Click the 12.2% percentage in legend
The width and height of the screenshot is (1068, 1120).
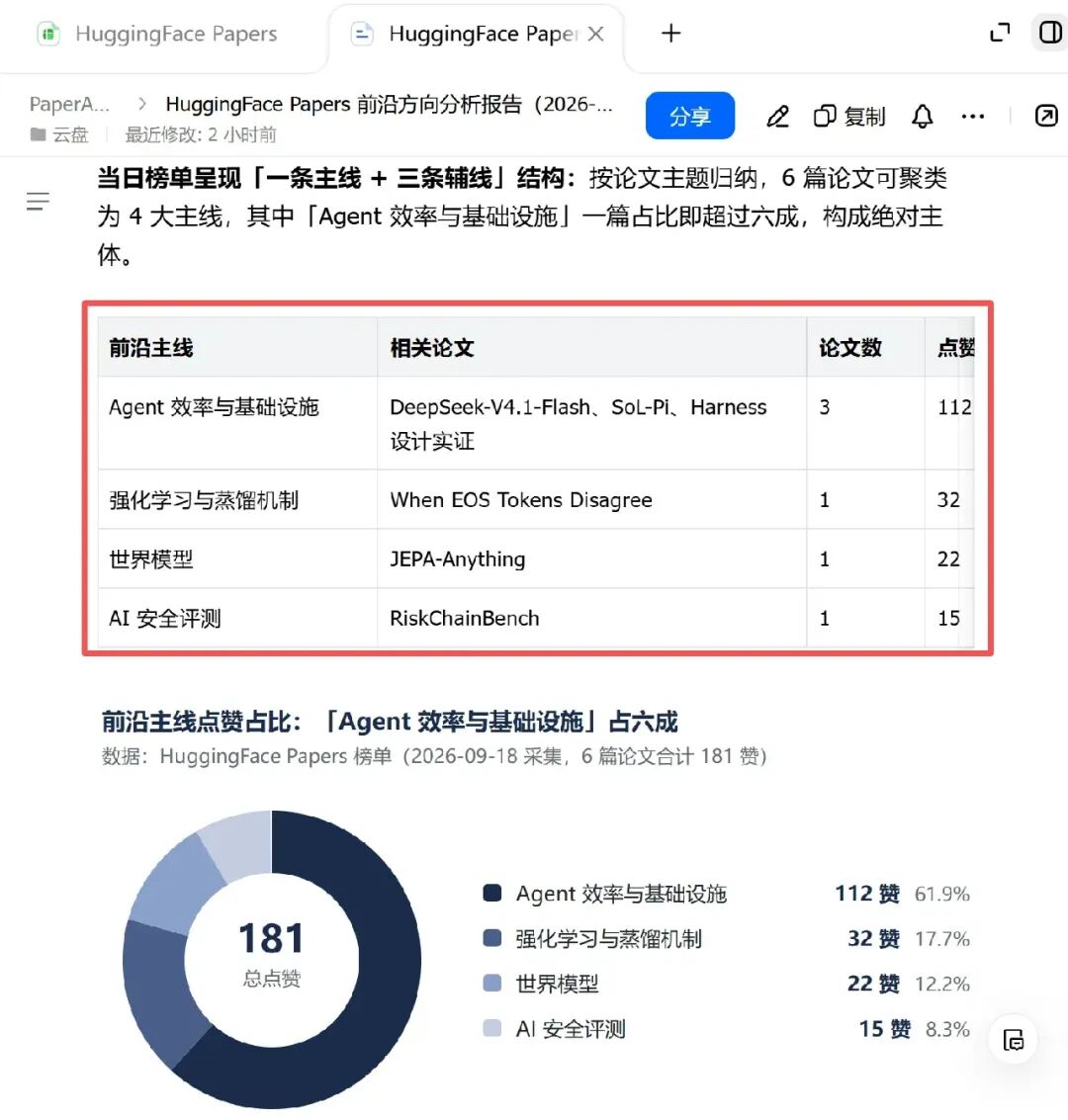942,984
